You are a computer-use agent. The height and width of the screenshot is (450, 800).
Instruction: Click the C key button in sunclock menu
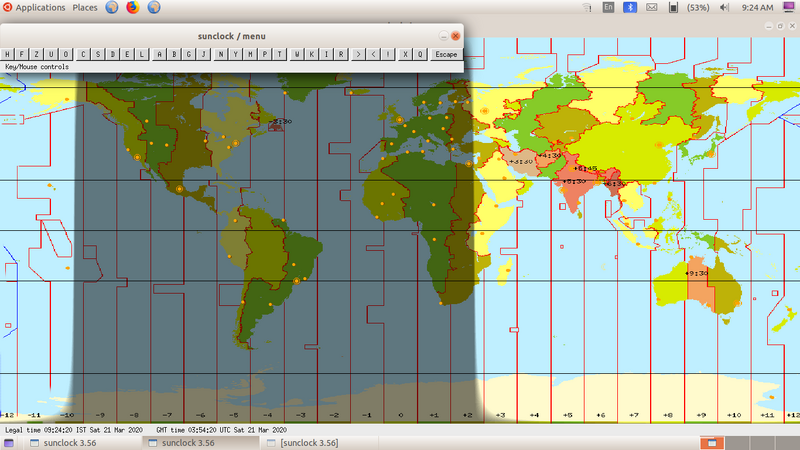pos(83,54)
